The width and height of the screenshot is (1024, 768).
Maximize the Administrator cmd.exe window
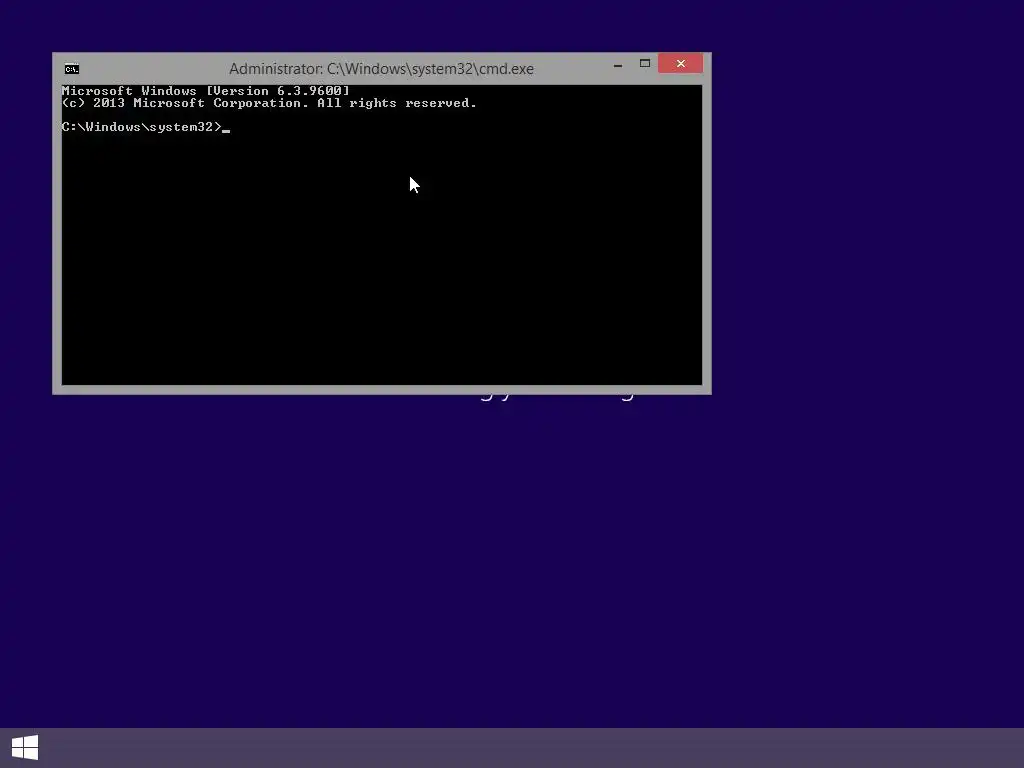click(x=645, y=63)
